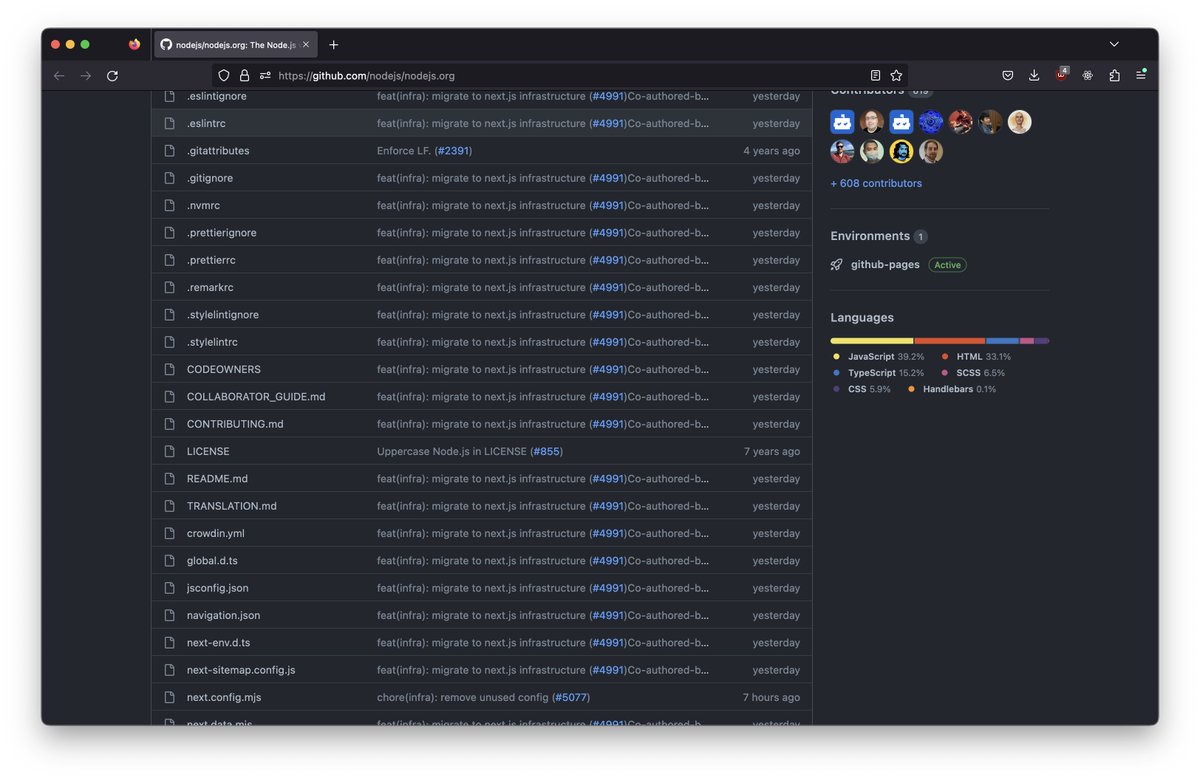Click the file icon beside LICENSE

(169, 452)
